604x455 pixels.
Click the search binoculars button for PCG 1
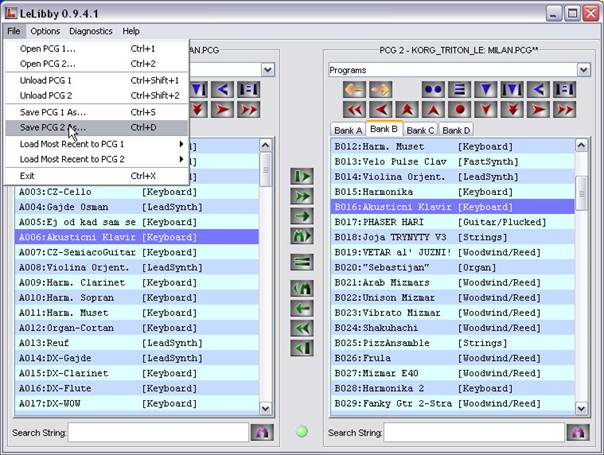tap(262, 432)
